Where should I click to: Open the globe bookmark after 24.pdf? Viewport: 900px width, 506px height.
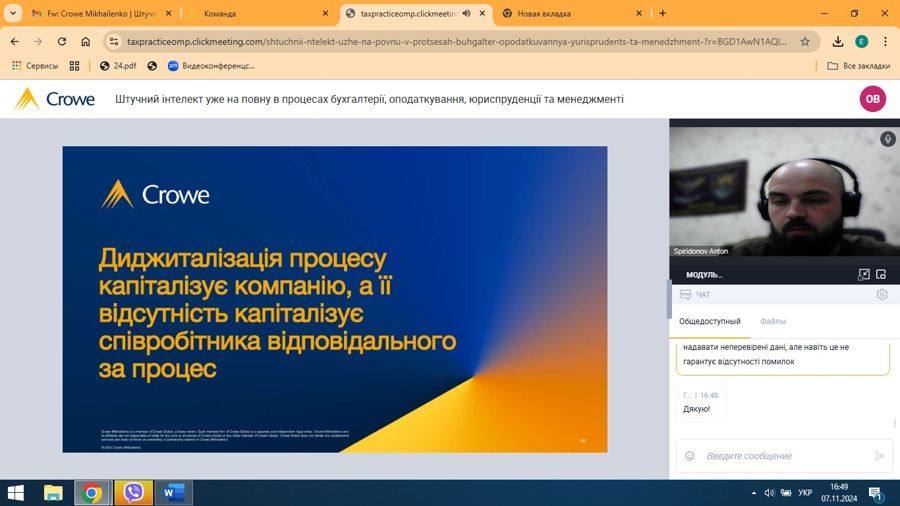pyautogui.click(x=152, y=66)
